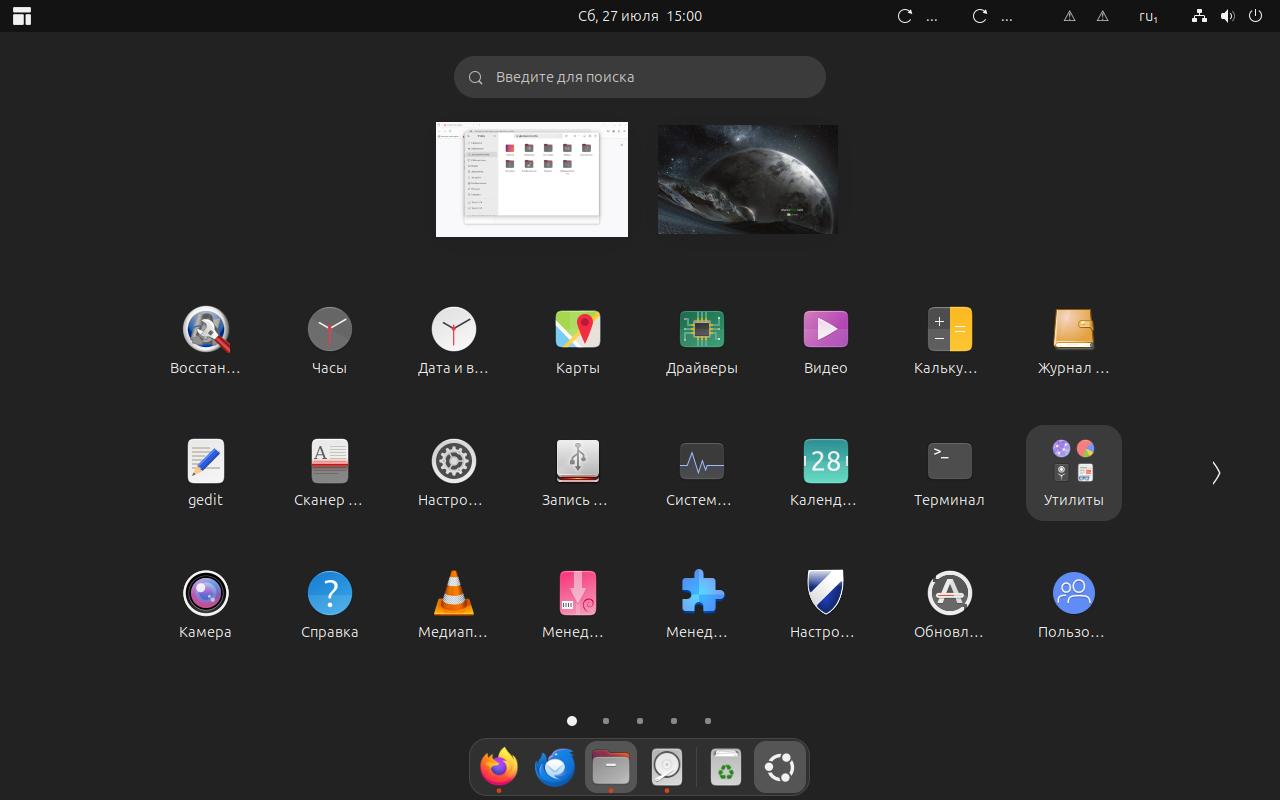Open Thunderbird mail in the dock
The height and width of the screenshot is (800, 1280).
coord(555,767)
